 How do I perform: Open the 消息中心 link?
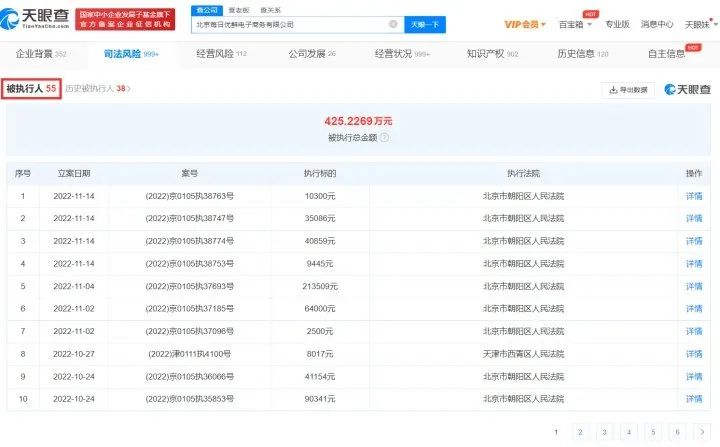click(x=657, y=24)
